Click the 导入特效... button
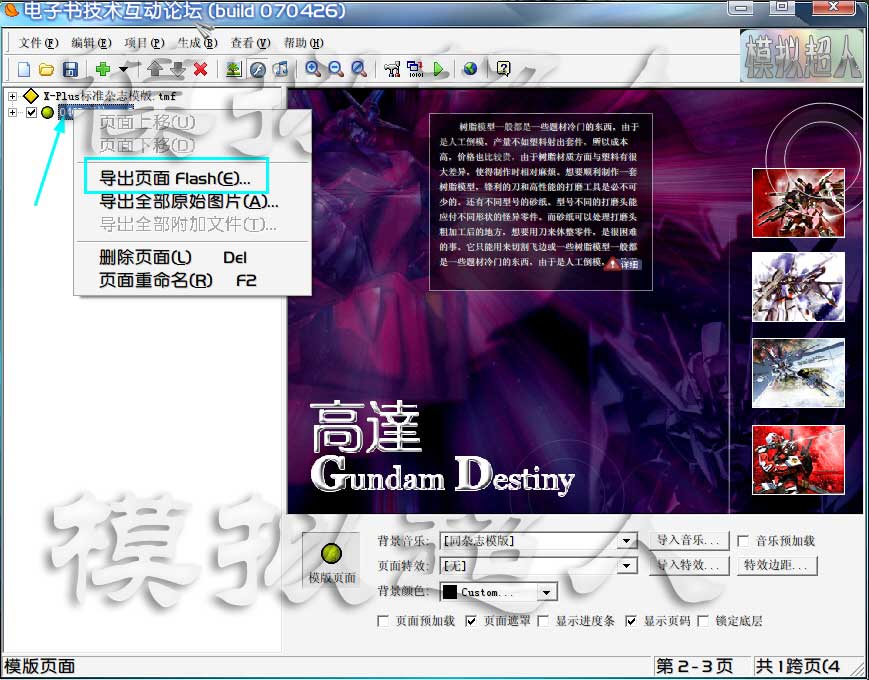The image size is (869, 680). click(x=688, y=565)
